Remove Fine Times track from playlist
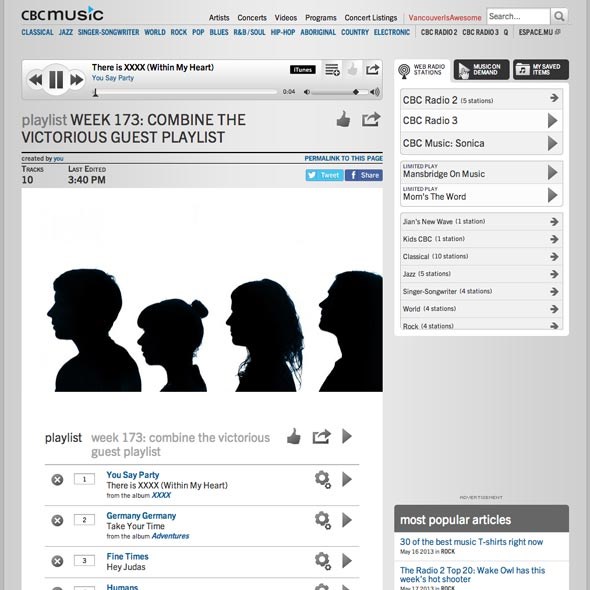Screen dimensions: 590x590 pyautogui.click(x=57, y=561)
